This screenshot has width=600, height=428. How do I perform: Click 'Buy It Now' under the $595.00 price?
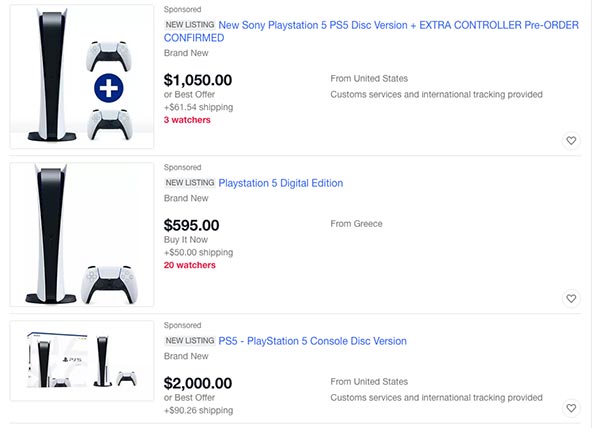(x=187, y=240)
